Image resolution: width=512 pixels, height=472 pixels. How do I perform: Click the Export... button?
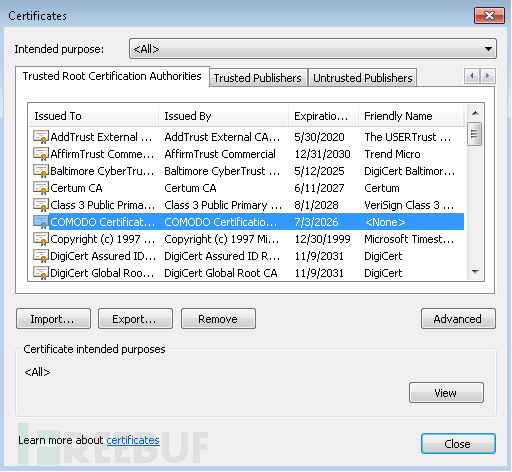tap(135, 319)
